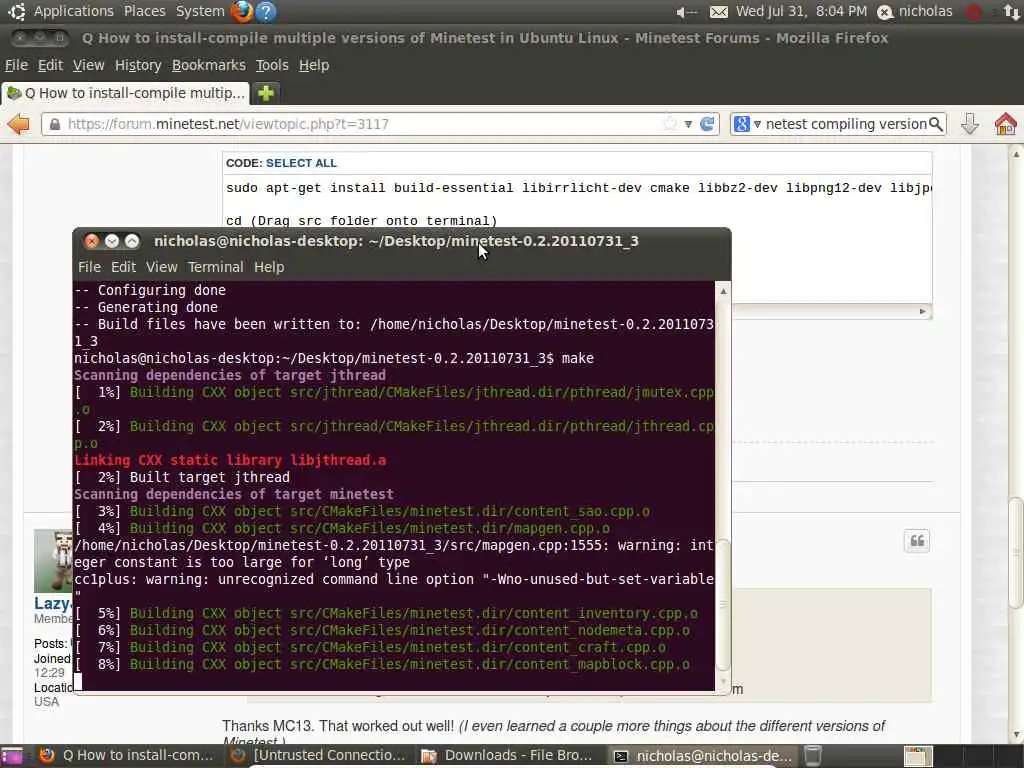Open the terminal's Edit menu
Viewport: 1024px width, 768px height.
point(123,267)
